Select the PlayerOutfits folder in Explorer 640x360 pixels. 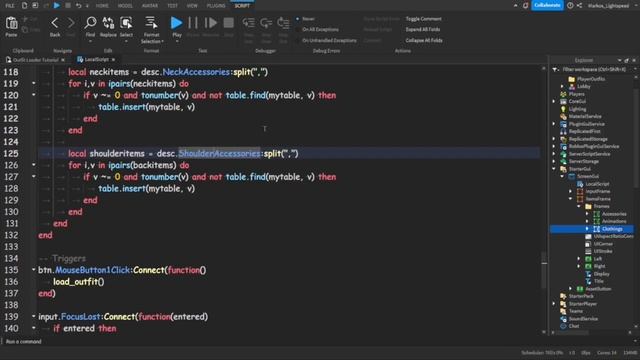(x=591, y=79)
